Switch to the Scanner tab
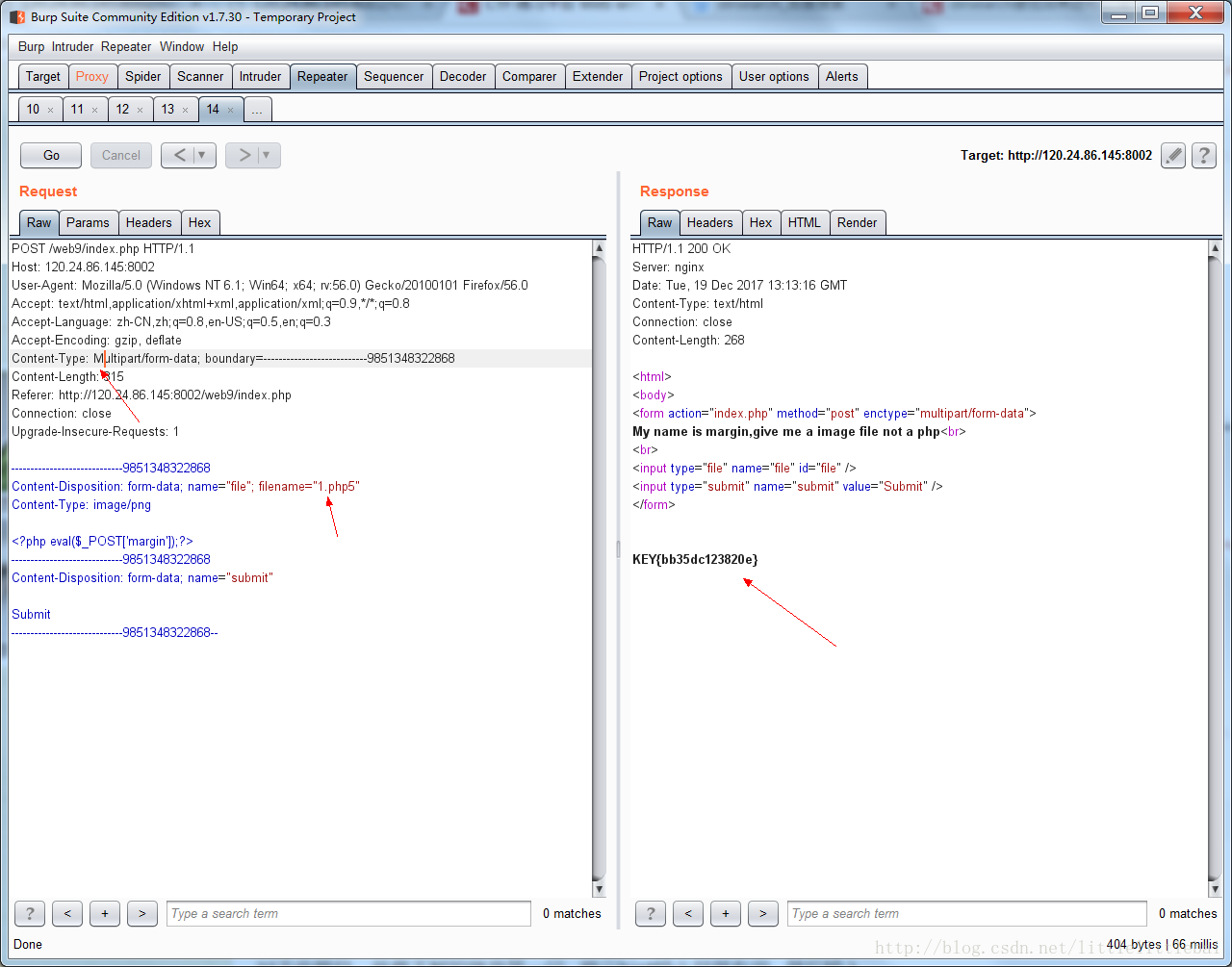This screenshot has height=967, width=1232. 200,77
